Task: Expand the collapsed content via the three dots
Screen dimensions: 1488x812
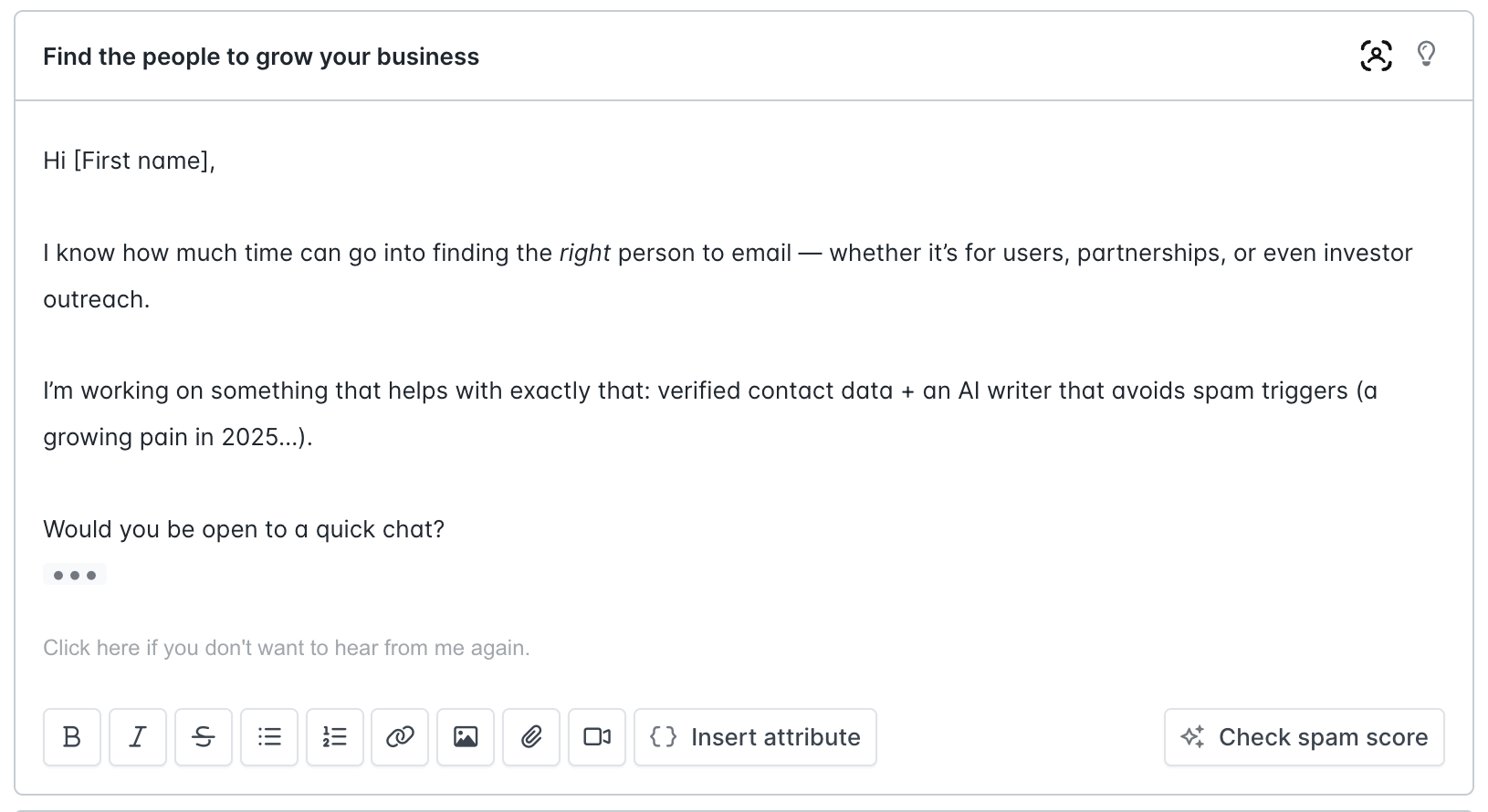Action: click(x=74, y=574)
